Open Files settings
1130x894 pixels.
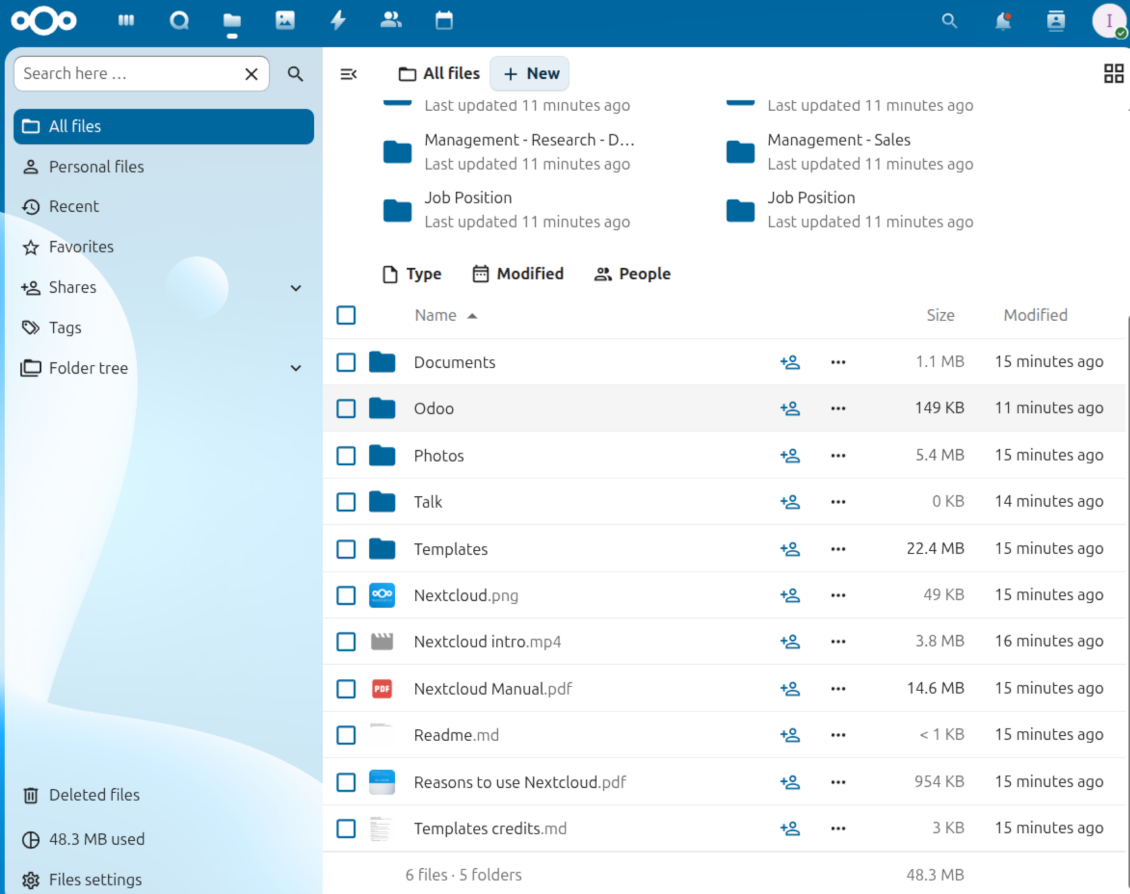point(95,880)
